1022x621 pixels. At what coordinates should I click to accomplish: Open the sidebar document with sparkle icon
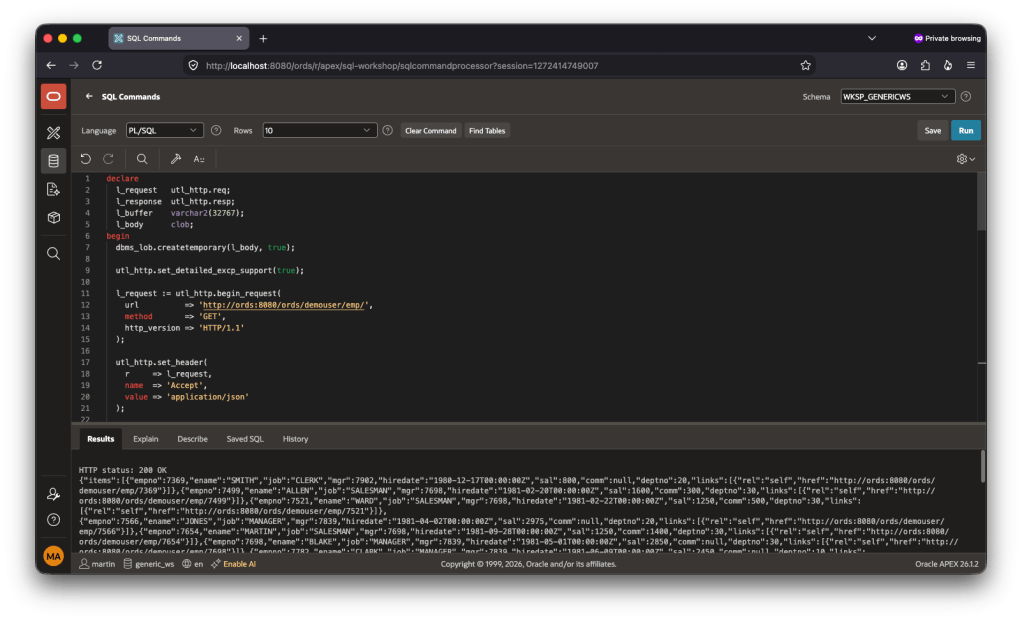coord(53,189)
